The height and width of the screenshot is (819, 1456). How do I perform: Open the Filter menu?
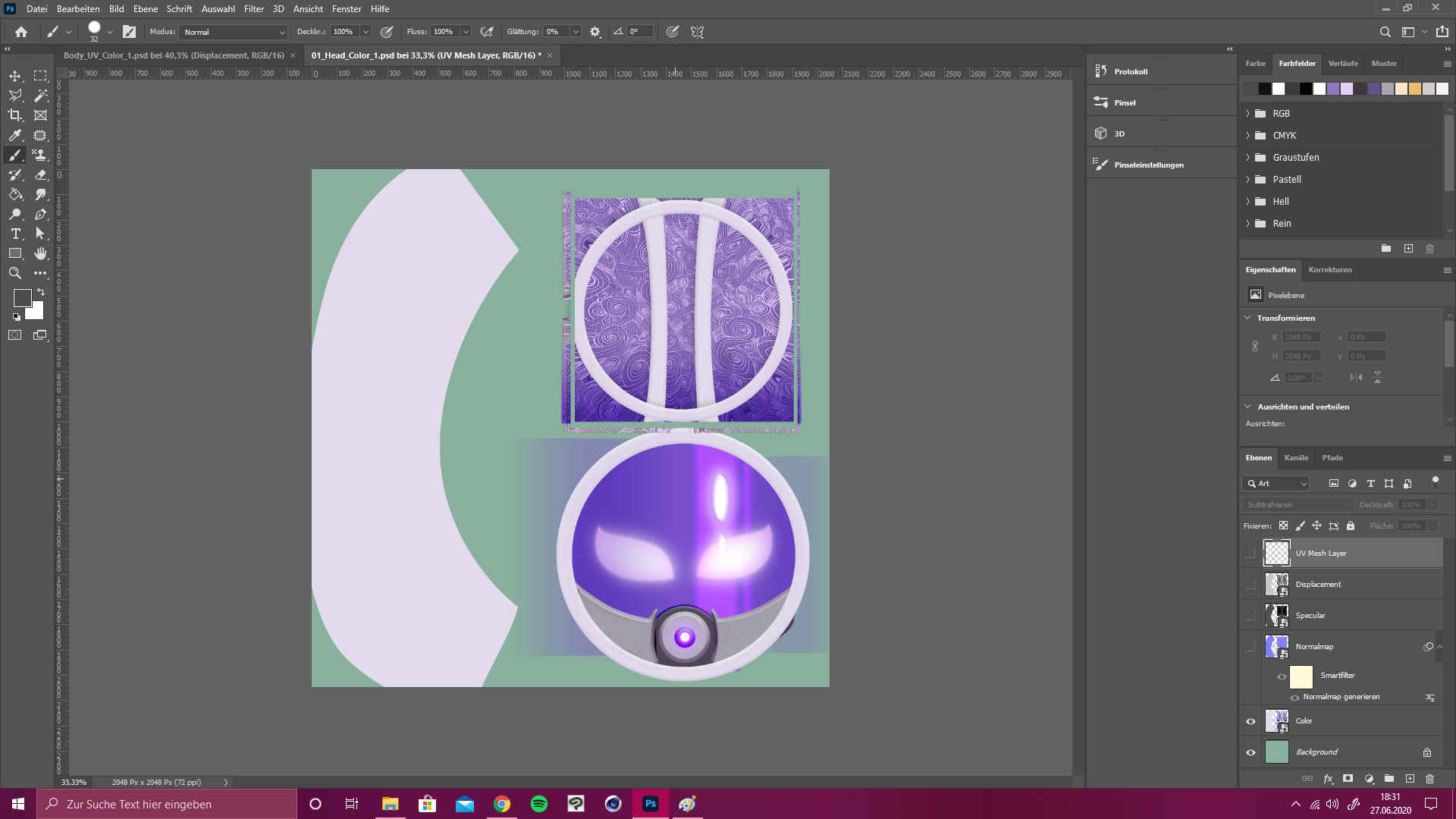[x=253, y=9]
